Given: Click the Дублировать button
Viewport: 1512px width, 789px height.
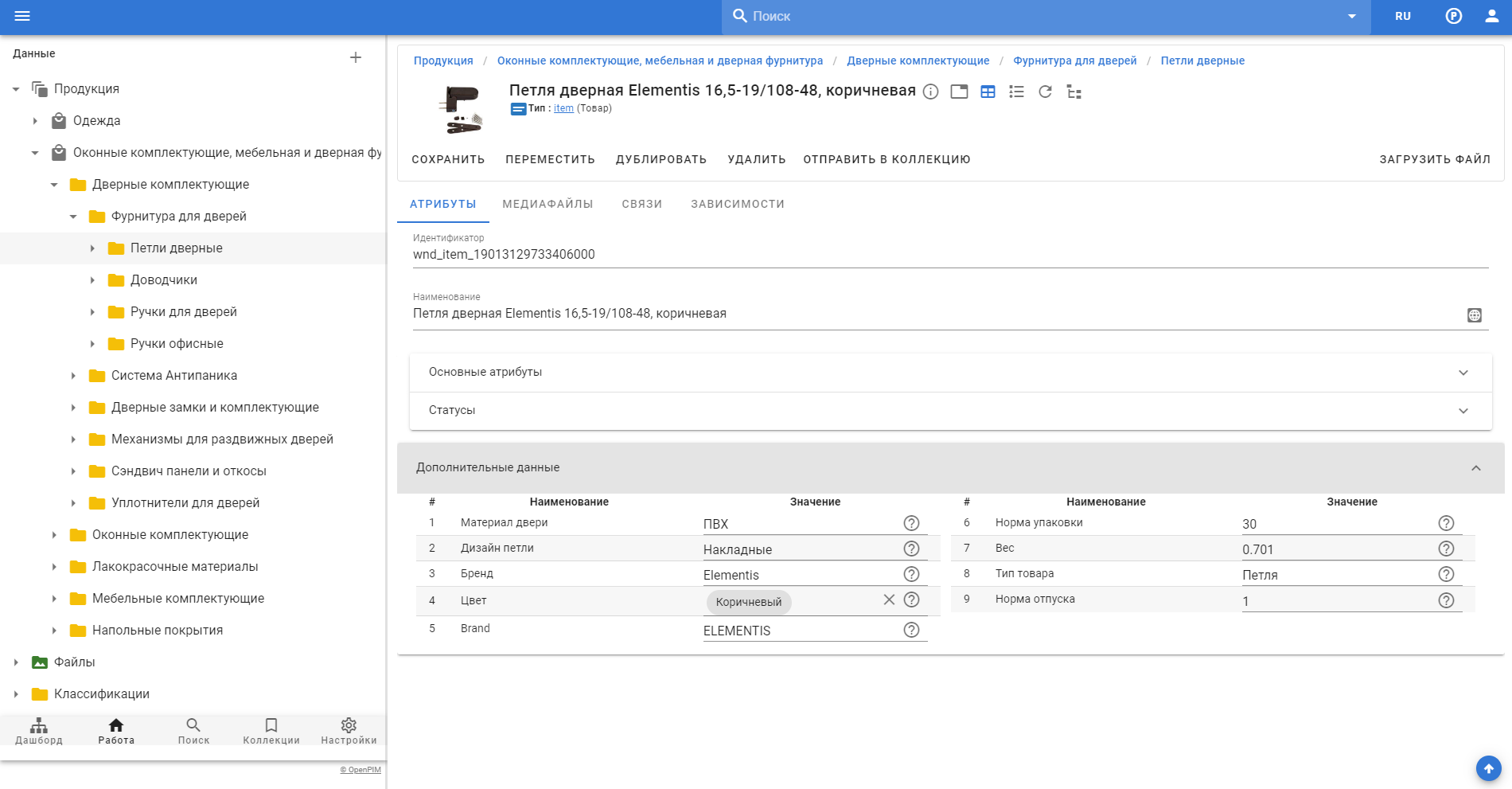Looking at the screenshot, I should (x=661, y=159).
